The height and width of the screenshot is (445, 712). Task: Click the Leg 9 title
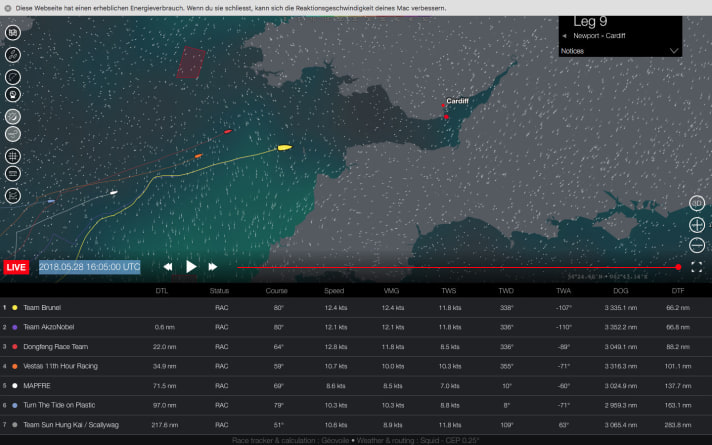[590, 21]
